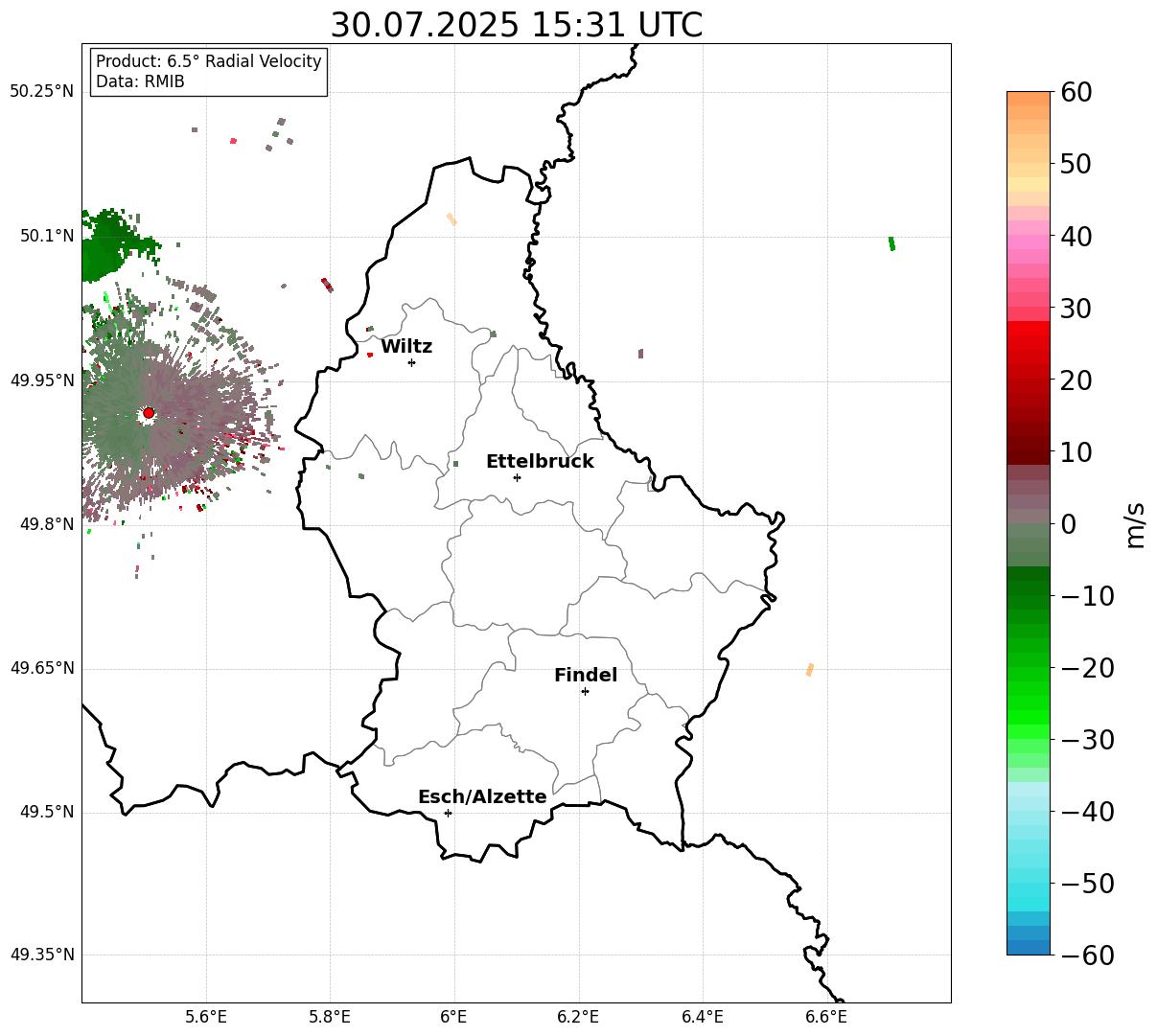Click the Findel station cross marker
This screenshot has width=1157, height=1036.
pyautogui.click(x=585, y=691)
